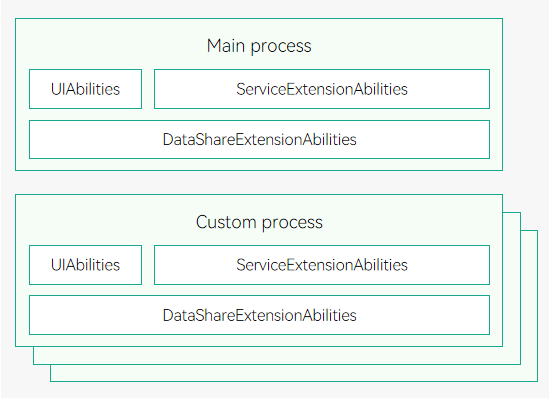Click the Custom process heading text
This screenshot has width=549, height=398.
coord(259,222)
